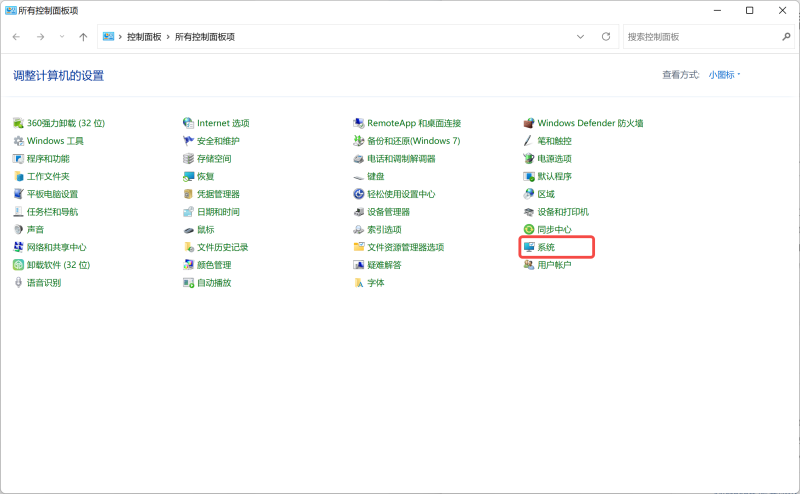800x494 pixels.
Task: Expand the address bar history dropdown
Action: coord(580,37)
